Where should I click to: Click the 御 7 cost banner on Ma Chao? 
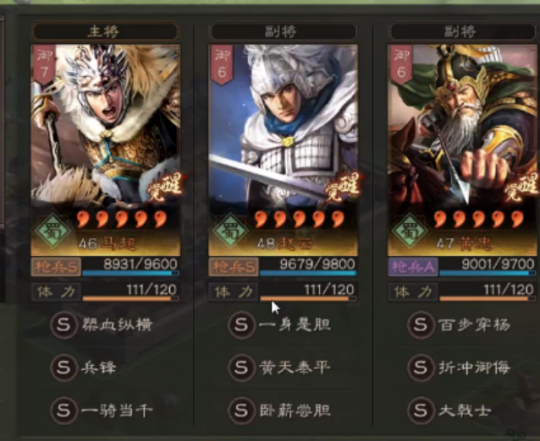pyautogui.click(x=44, y=65)
